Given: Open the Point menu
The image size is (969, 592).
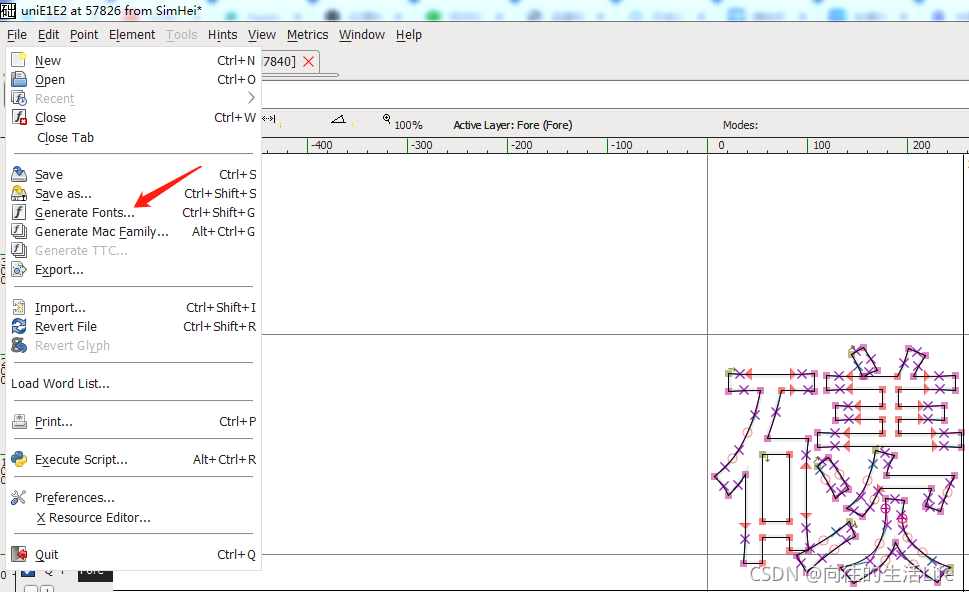Looking at the screenshot, I should pos(84,35).
